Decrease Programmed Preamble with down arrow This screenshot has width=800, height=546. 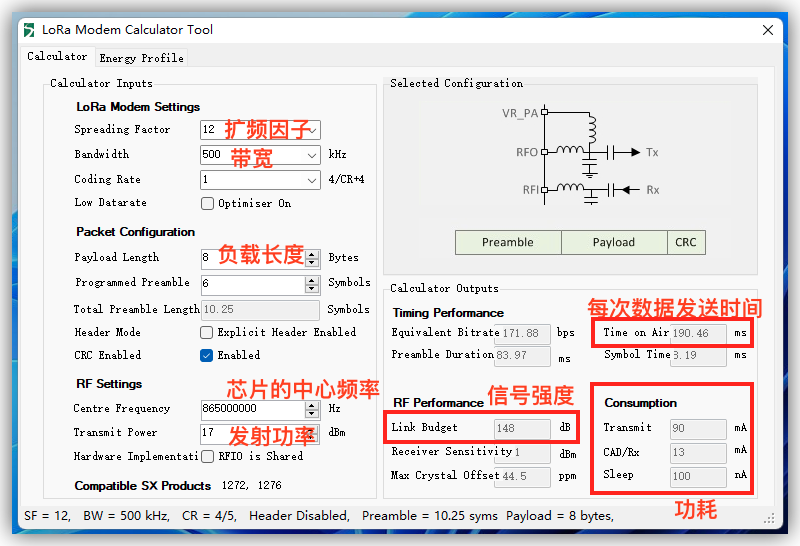[x=312, y=289]
